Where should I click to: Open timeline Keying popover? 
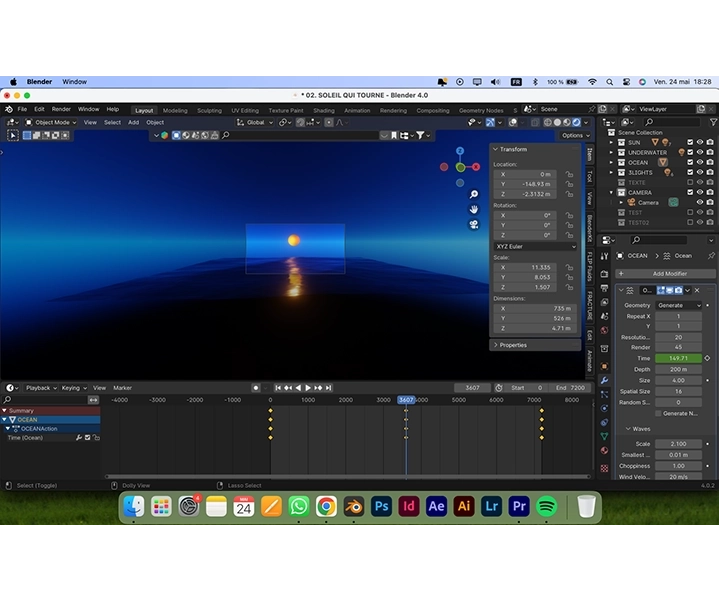pos(74,388)
